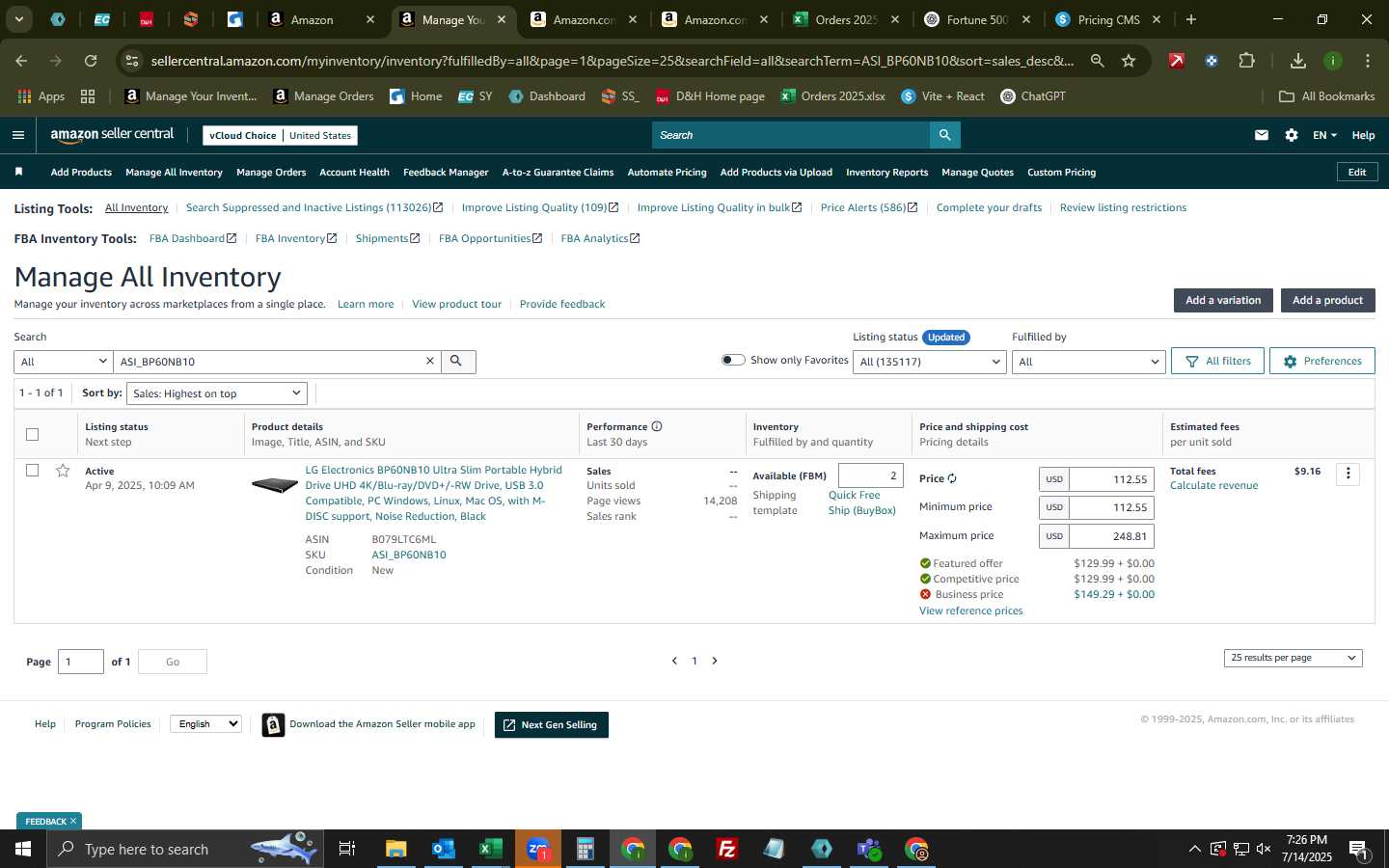Open Manage Orders in navigation bar

271,172
